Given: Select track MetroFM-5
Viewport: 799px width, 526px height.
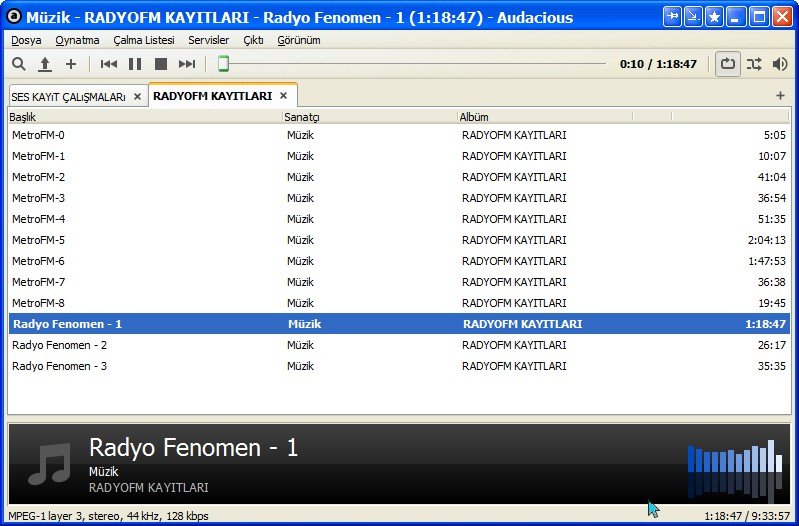Looking at the screenshot, I should click(x=399, y=240).
